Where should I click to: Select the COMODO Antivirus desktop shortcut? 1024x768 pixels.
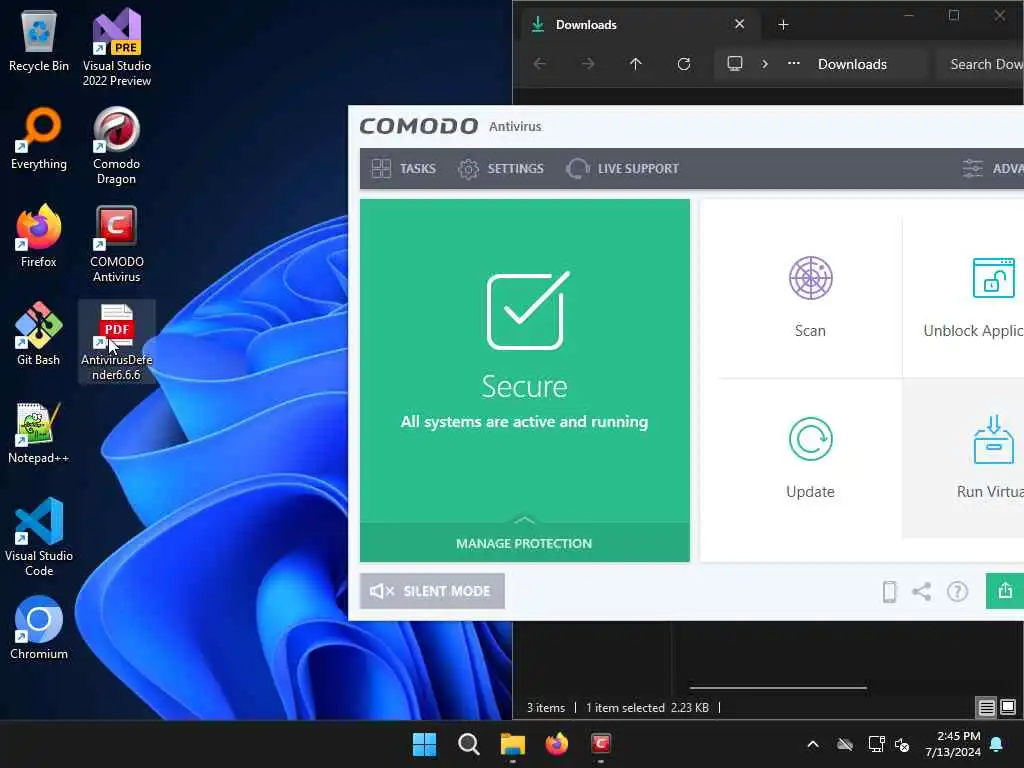click(x=116, y=244)
